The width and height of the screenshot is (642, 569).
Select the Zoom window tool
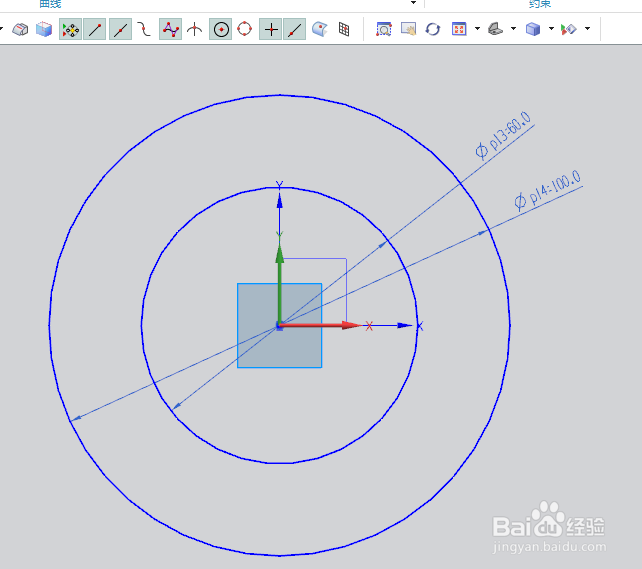tap(384, 29)
